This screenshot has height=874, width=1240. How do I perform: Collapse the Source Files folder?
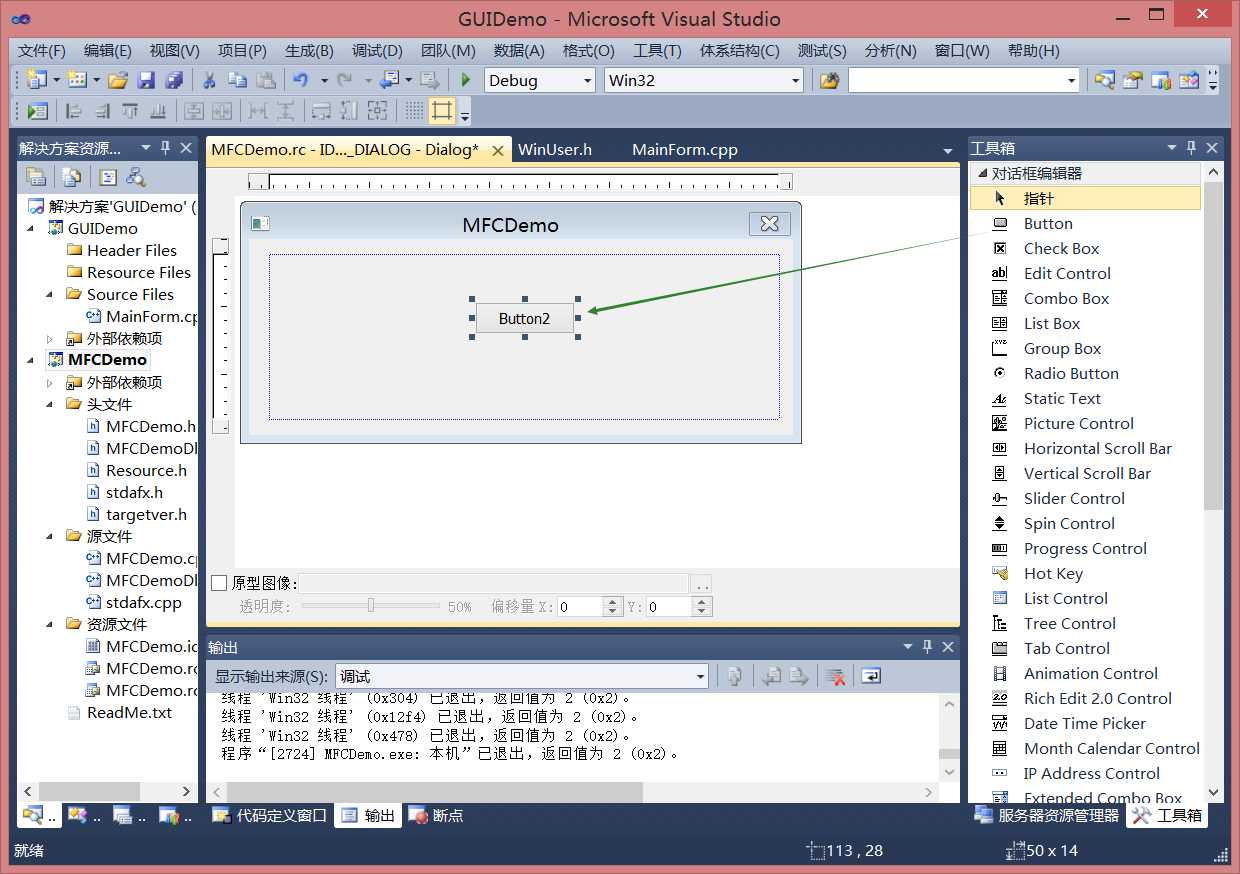click(x=50, y=294)
